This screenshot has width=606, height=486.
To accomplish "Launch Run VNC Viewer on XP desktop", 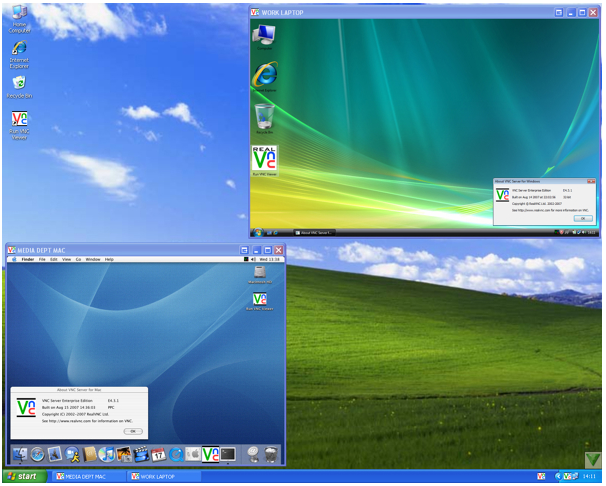I will pyautogui.click(x=19, y=126).
